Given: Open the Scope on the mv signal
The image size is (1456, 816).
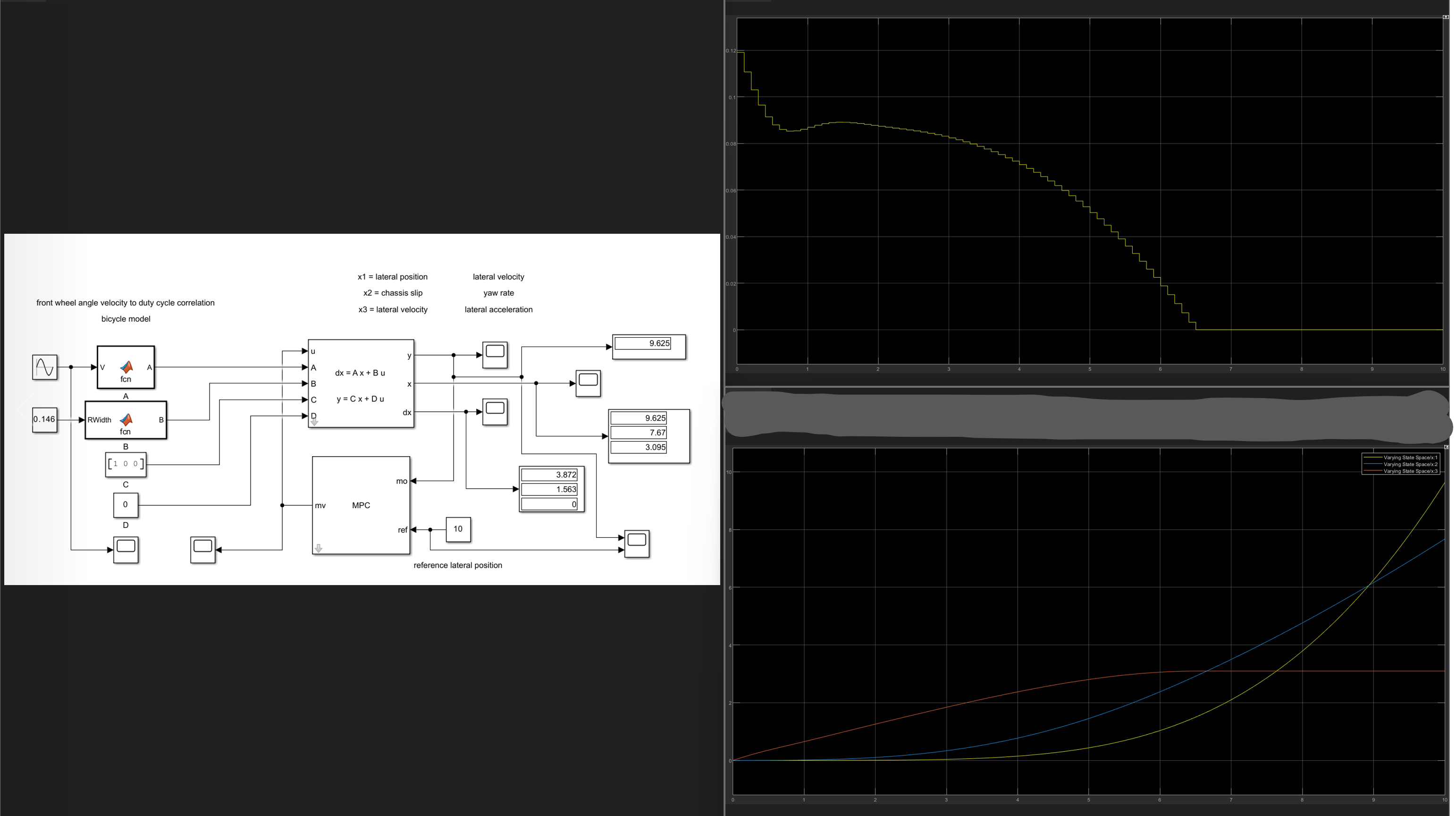Looking at the screenshot, I should (202, 550).
